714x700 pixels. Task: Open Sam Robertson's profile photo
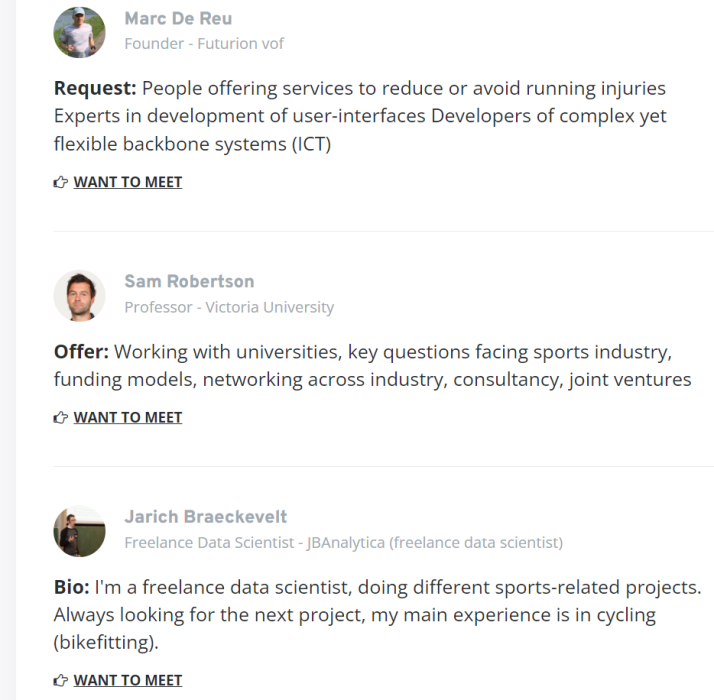[x=79, y=295]
